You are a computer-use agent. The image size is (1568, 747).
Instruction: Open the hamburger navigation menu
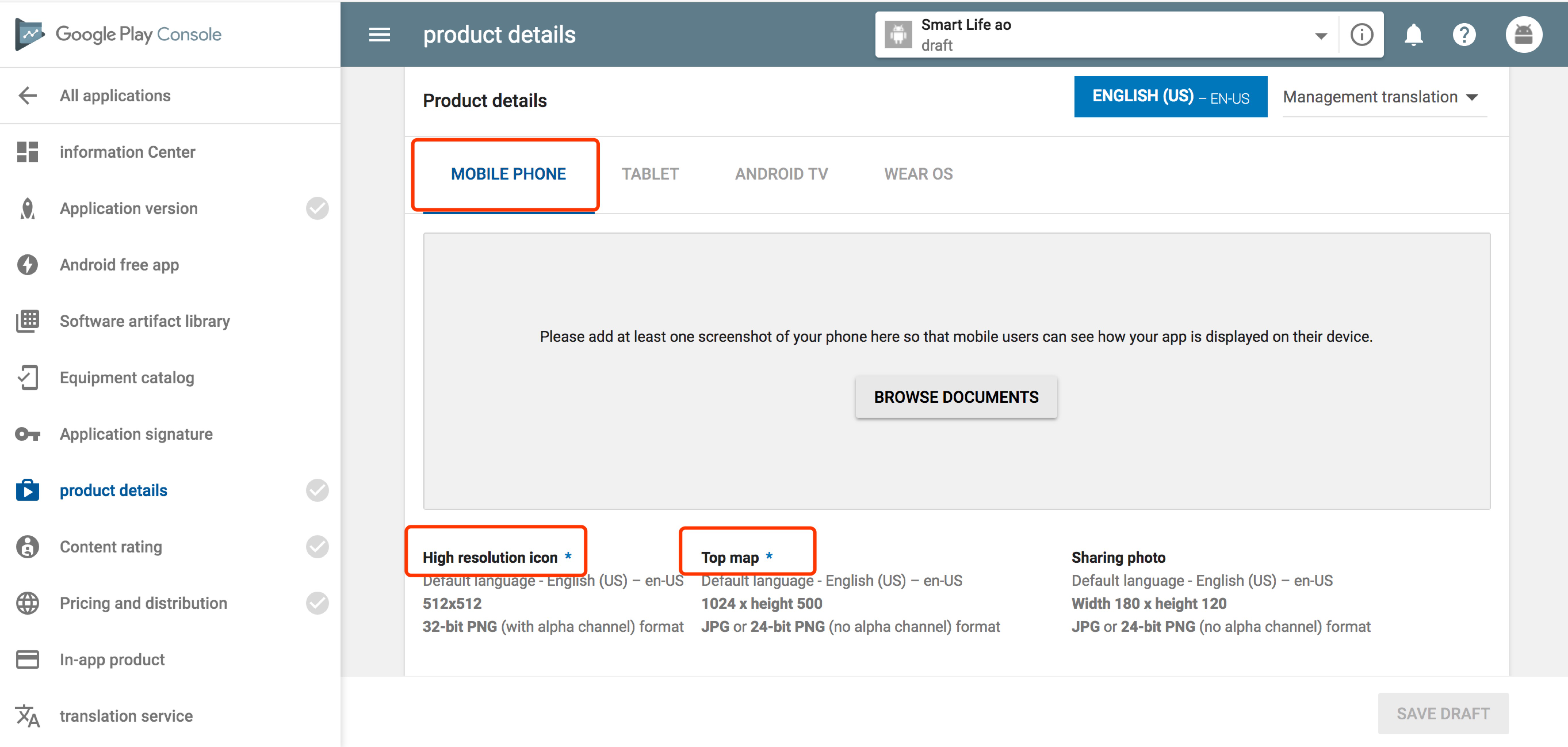point(379,35)
